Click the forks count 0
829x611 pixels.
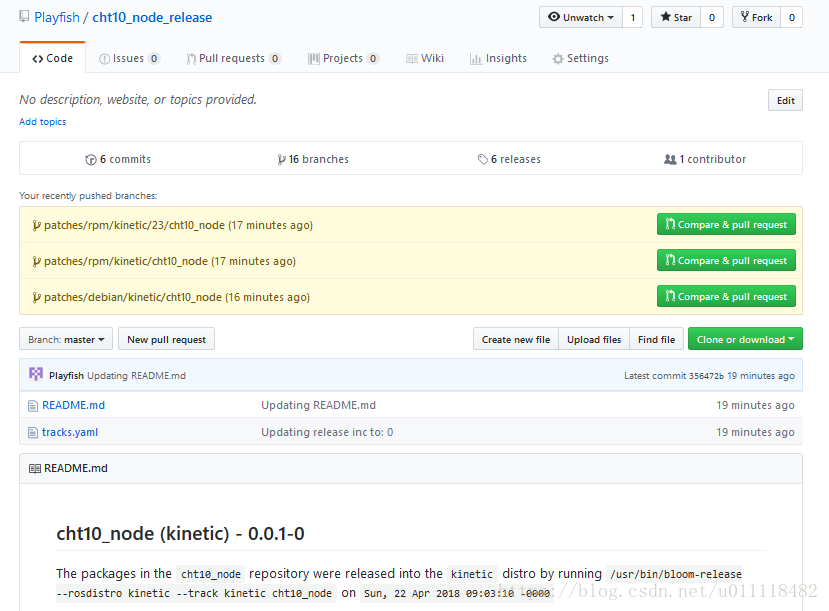click(791, 17)
